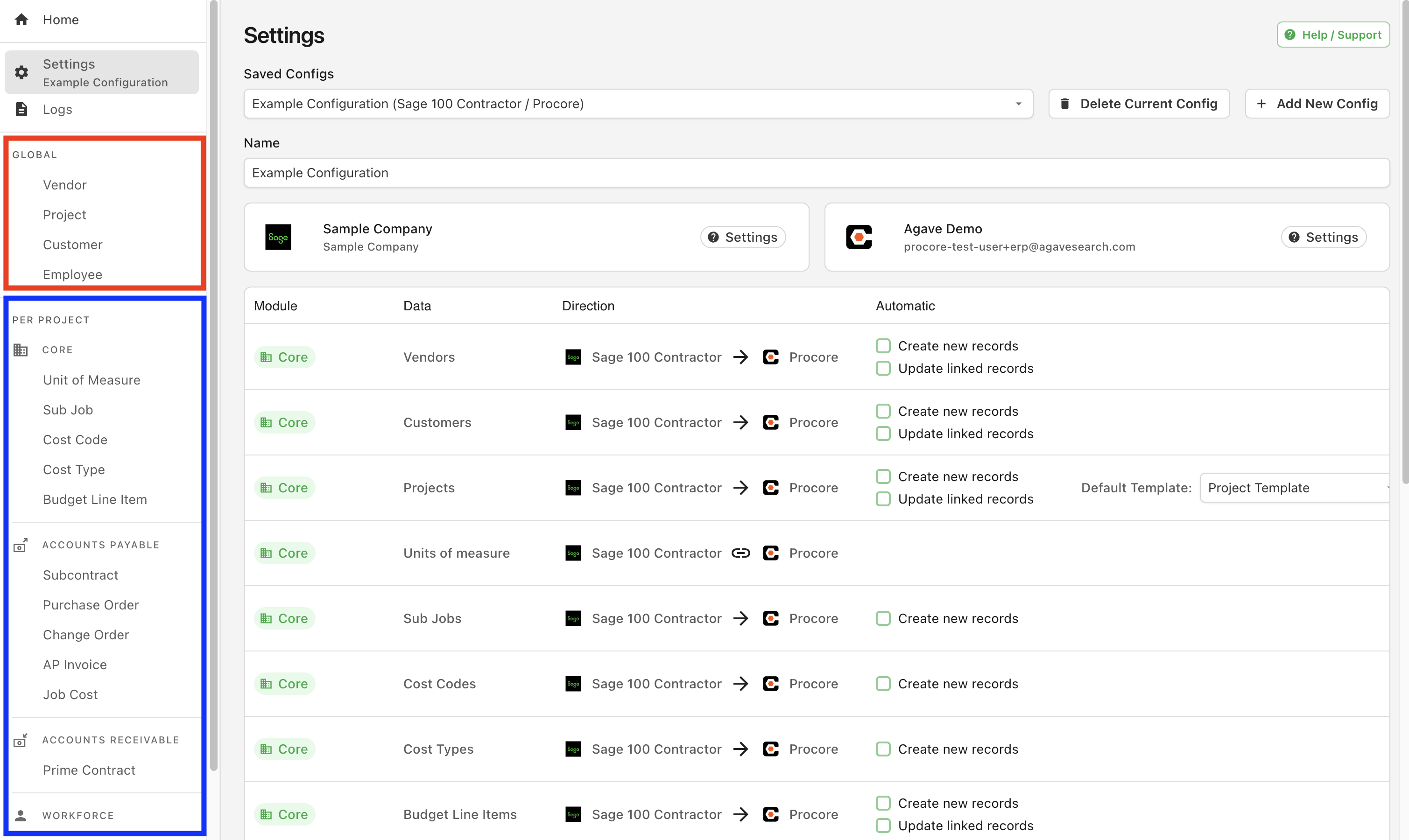
Task: Click the Procore icon in Cost Types row
Action: click(x=770, y=749)
